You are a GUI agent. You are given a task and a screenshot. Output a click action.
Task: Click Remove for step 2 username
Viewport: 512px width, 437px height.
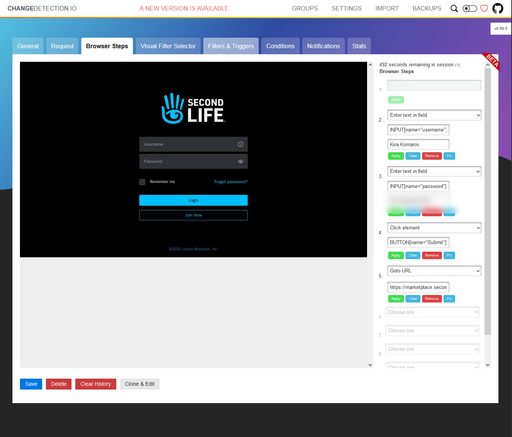[432, 156]
